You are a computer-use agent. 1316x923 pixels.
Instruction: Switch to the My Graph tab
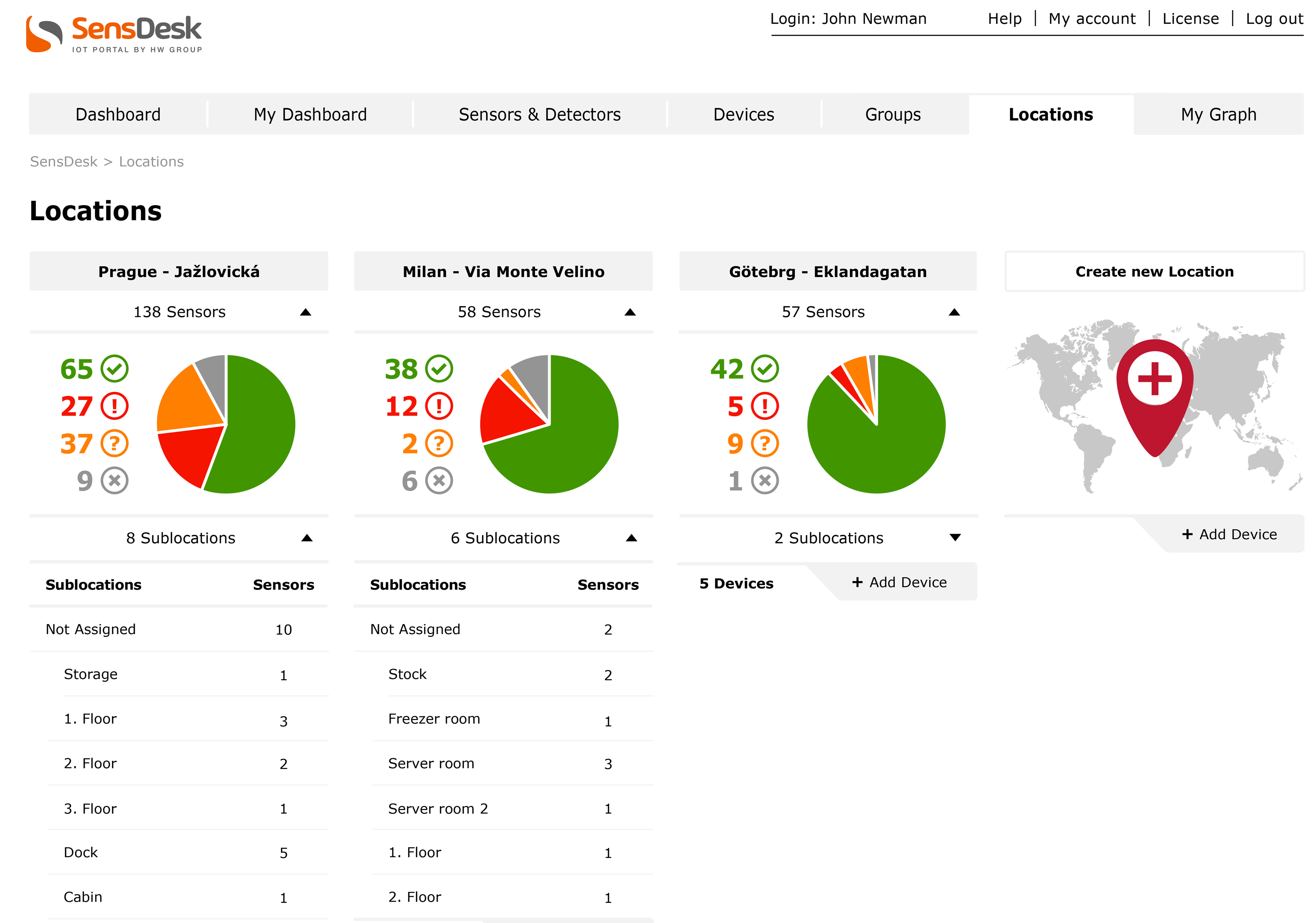(x=1218, y=115)
